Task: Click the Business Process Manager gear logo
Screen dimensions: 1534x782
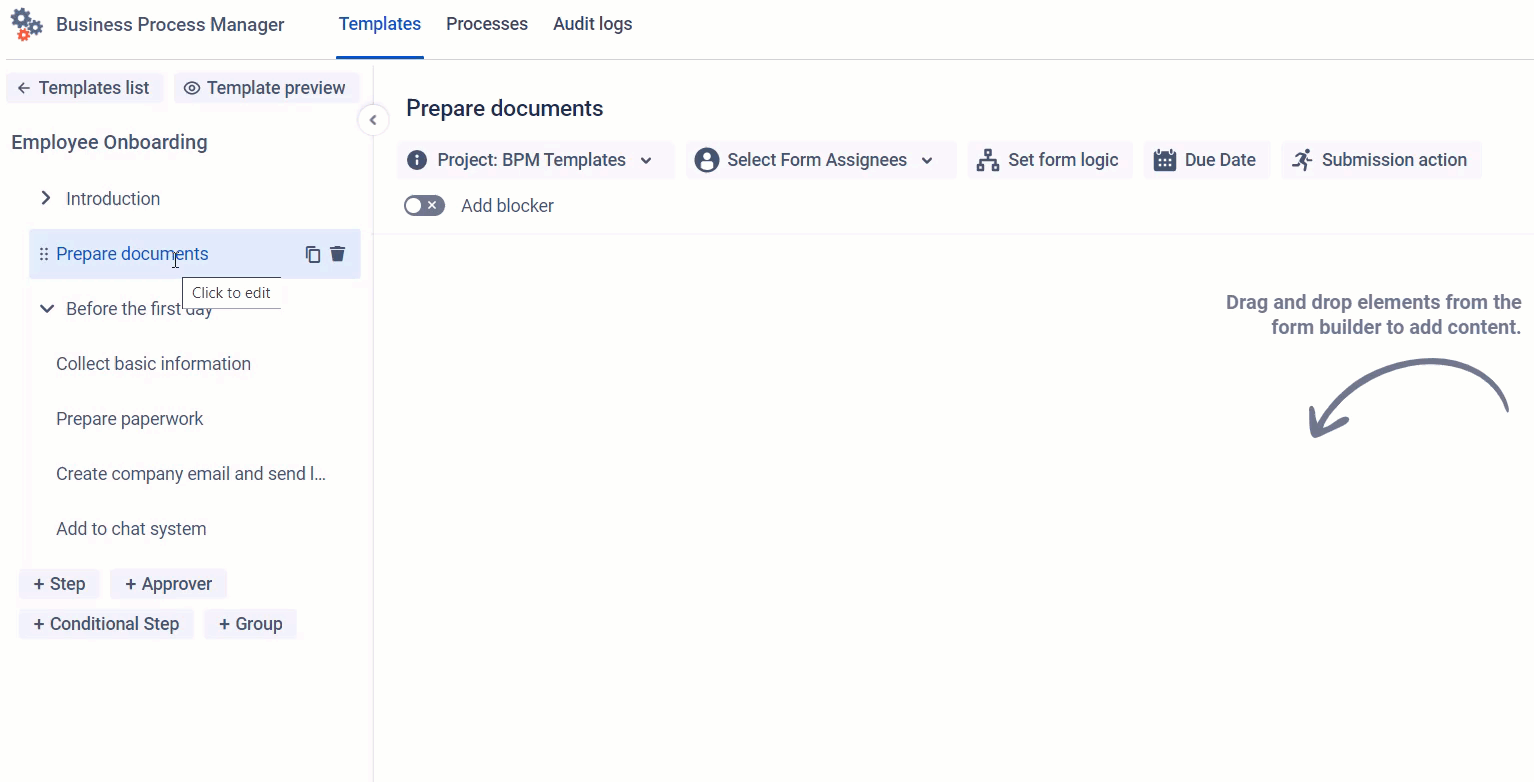Action: (26, 24)
